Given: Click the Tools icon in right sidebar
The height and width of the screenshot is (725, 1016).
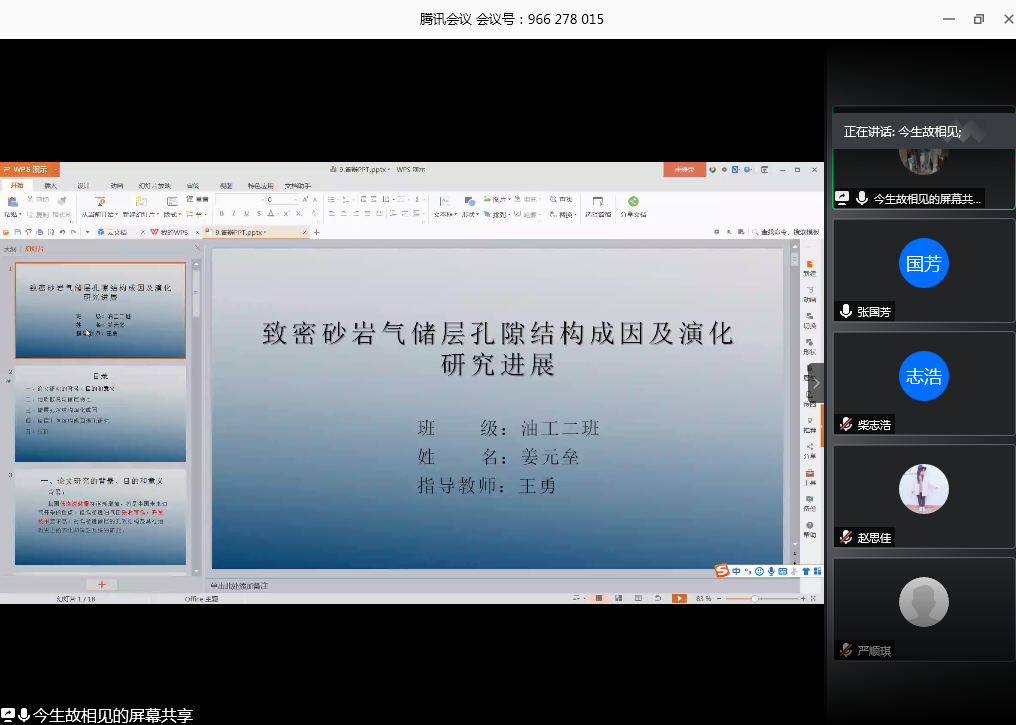Looking at the screenshot, I should 809,474.
